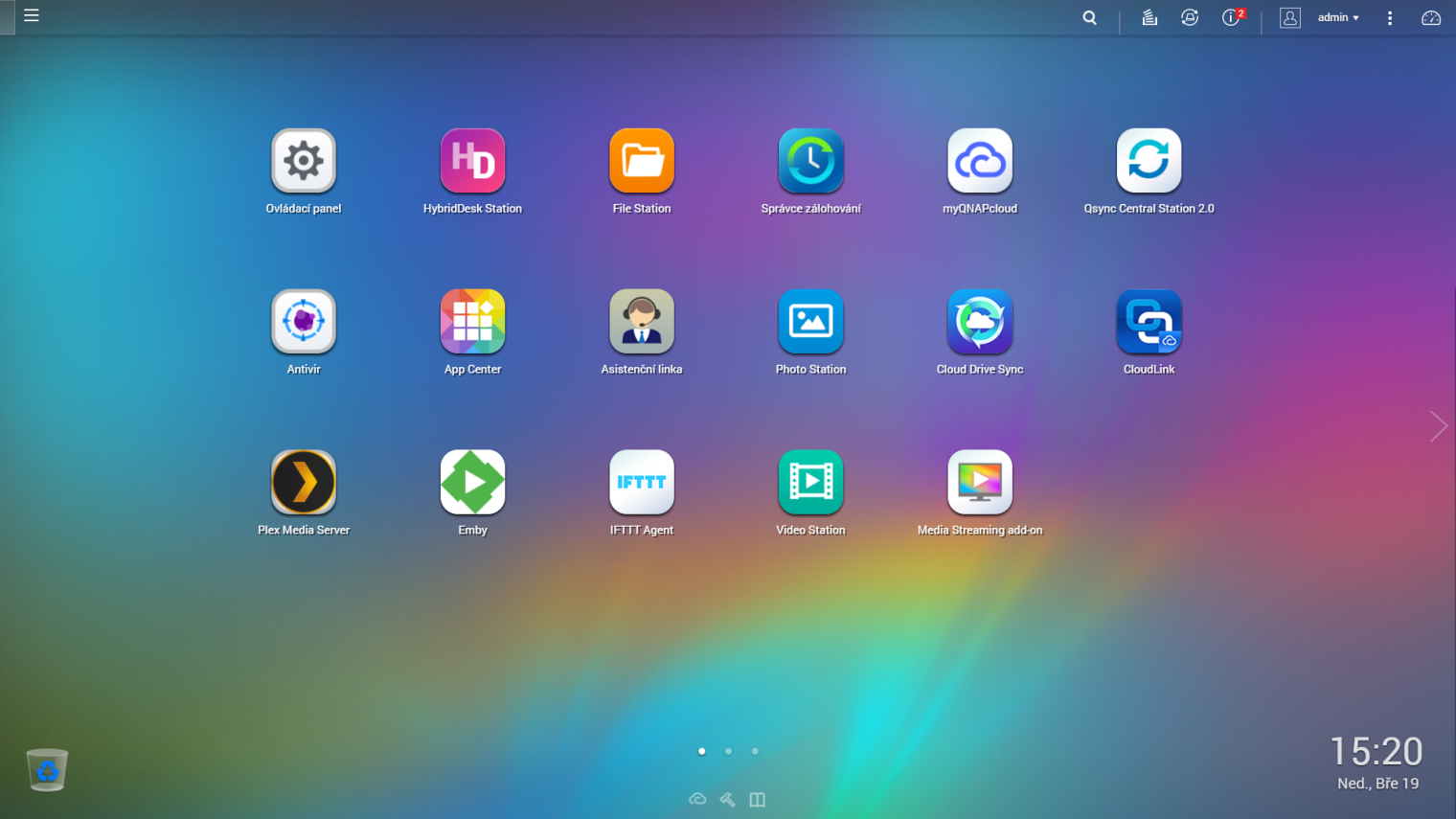Switch to the second desktop page dot
1456x819 pixels.
[x=728, y=751]
